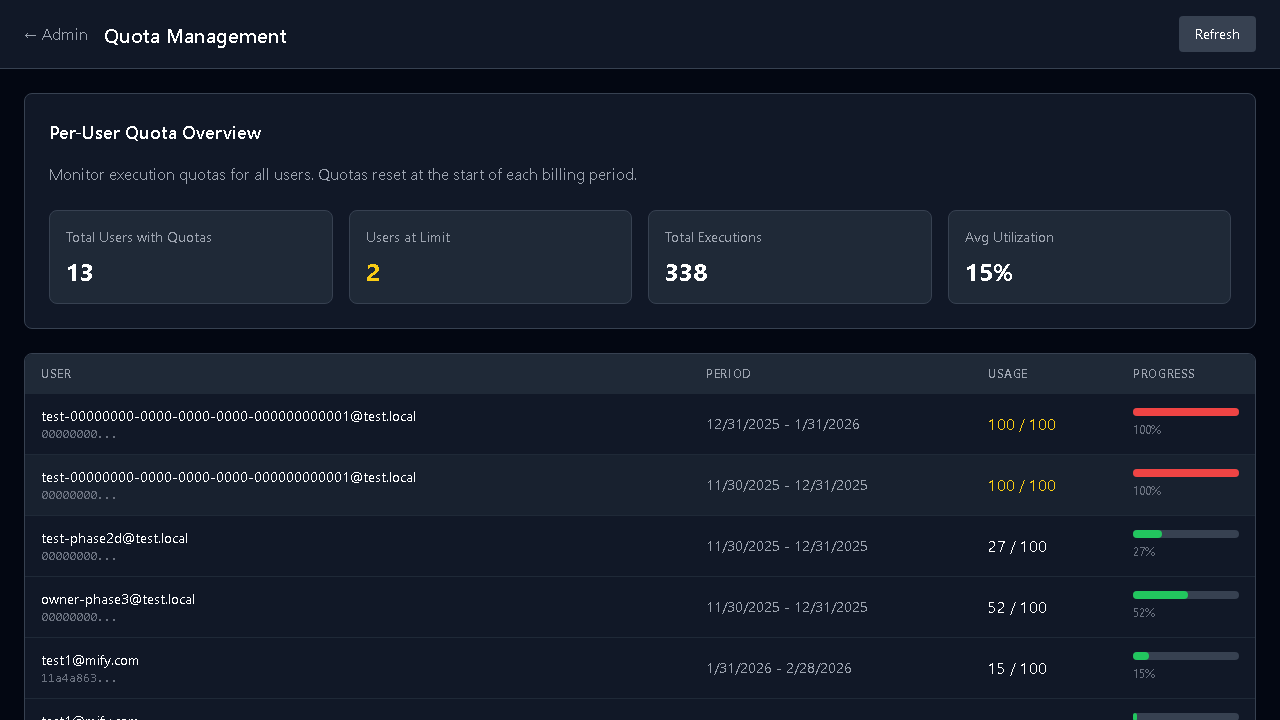
Task: Click the green 27% progress bar
Action: click(x=1185, y=534)
